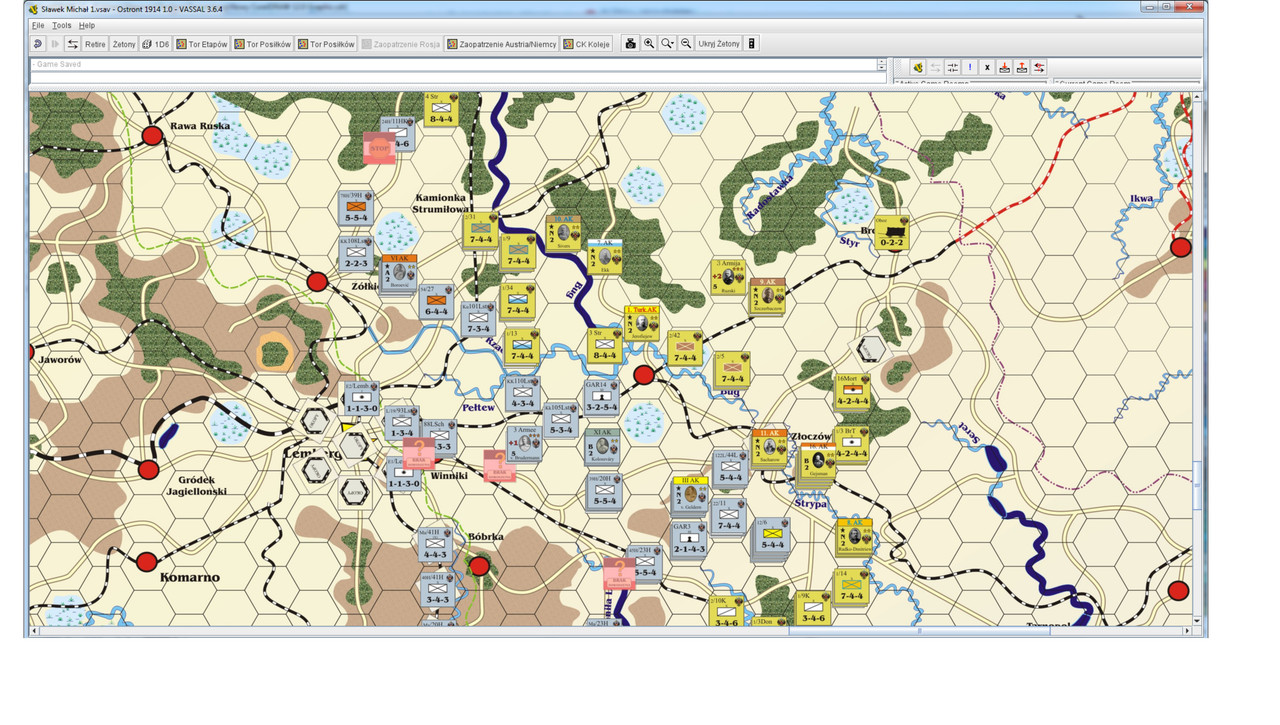Click the Rawa Ruska red city marker
The height and width of the screenshot is (725, 1280).
153,136
